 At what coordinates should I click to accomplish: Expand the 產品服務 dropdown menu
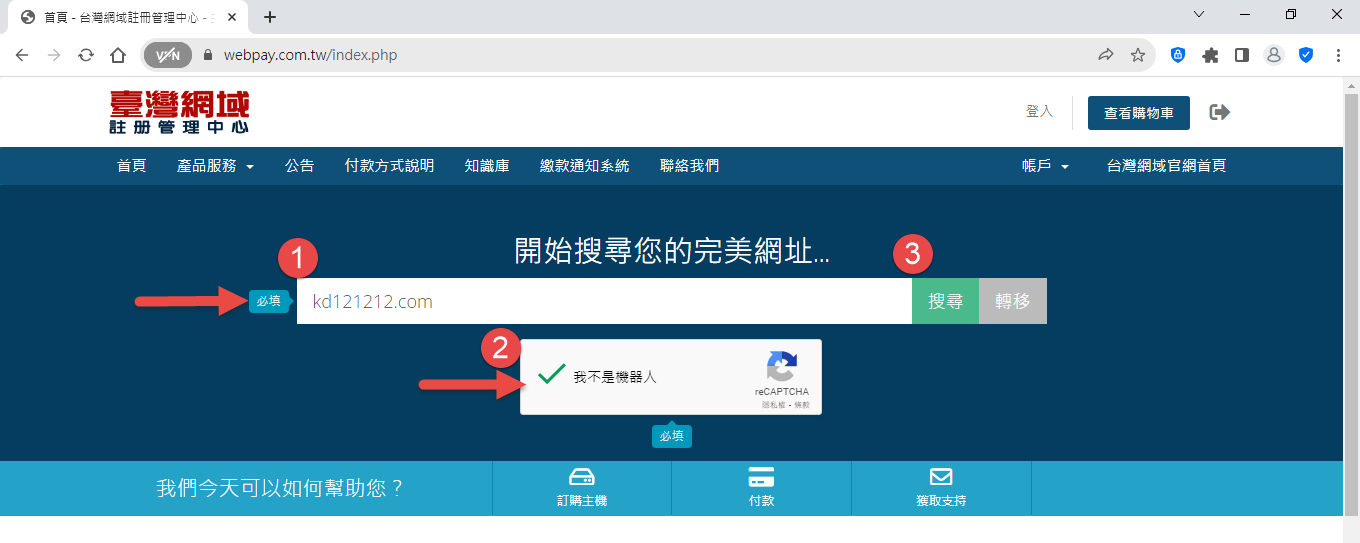pyautogui.click(x=215, y=166)
